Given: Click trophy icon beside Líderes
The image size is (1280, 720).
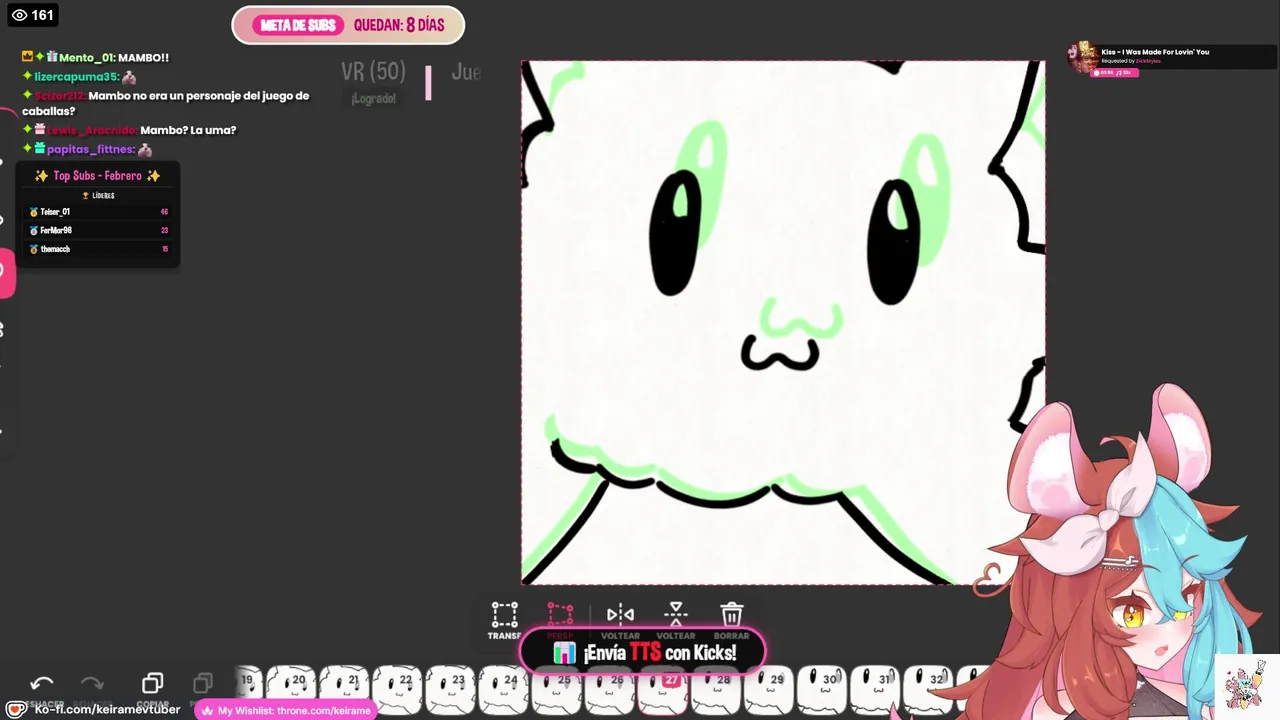Looking at the screenshot, I should point(86,196).
